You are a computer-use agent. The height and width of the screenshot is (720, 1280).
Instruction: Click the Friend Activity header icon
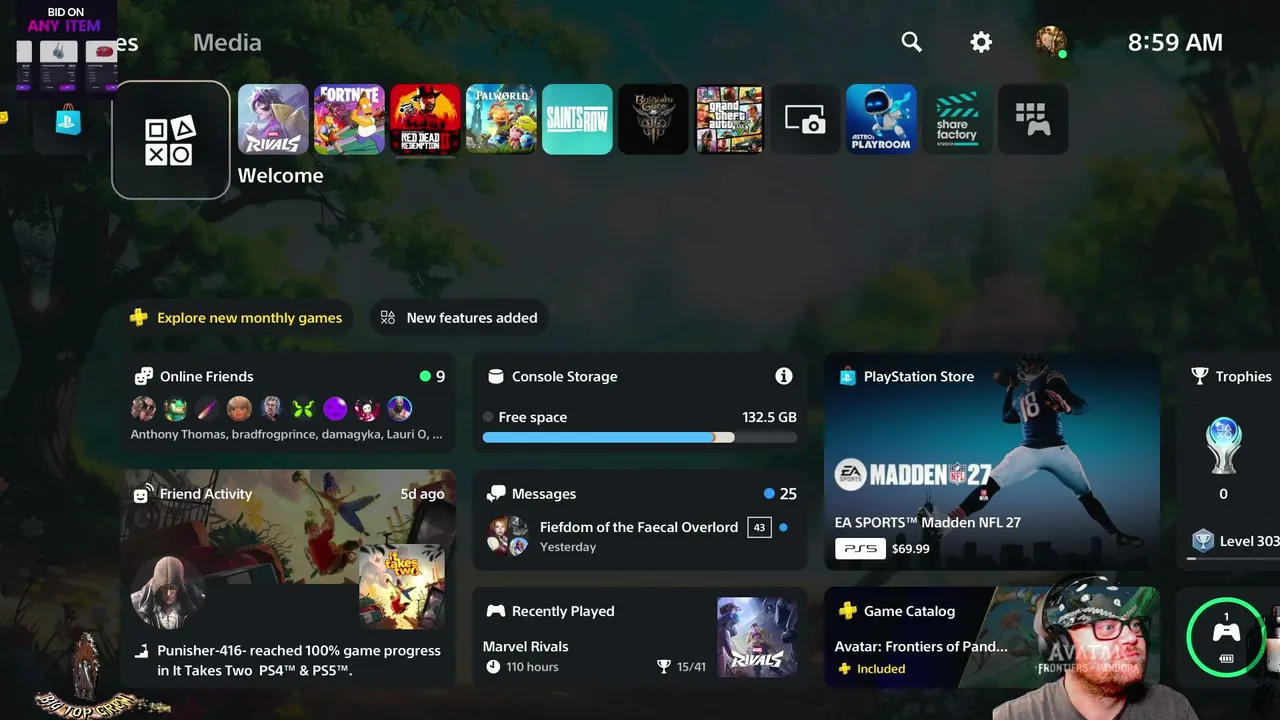[144, 493]
